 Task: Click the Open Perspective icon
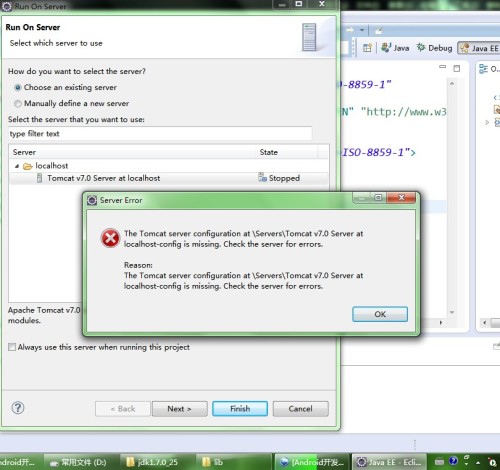coord(367,48)
